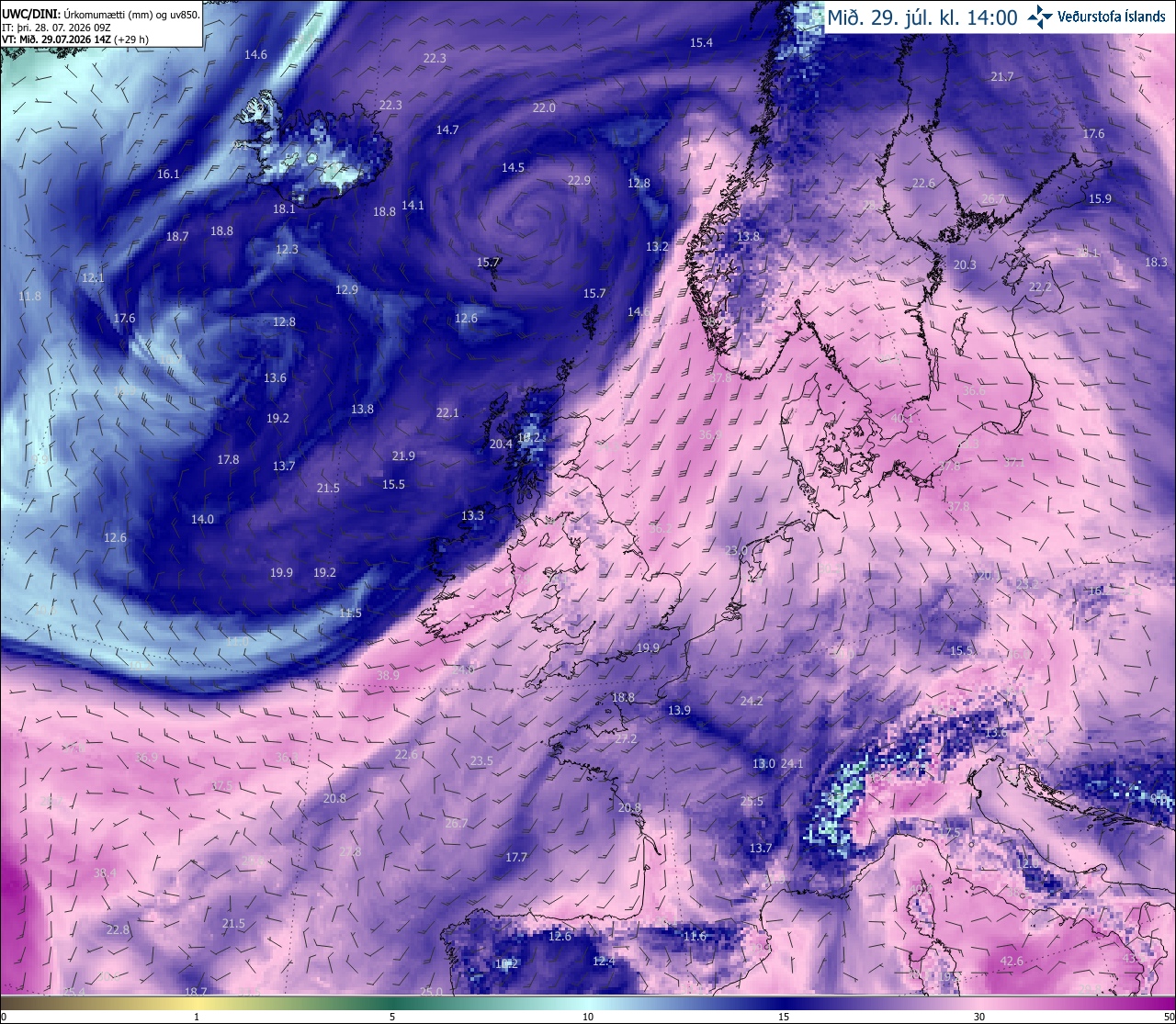This screenshot has width=1176, height=1024.
Task: Select the 10 tick label on the legend
Action: (x=587, y=1017)
